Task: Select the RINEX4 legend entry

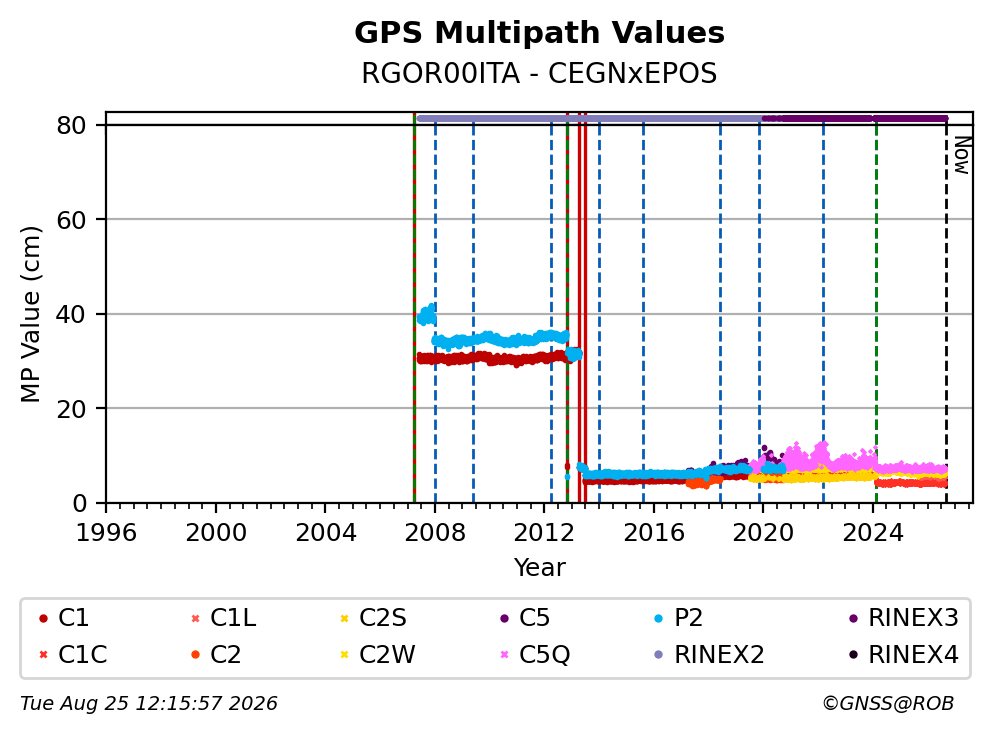Action: pyautogui.click(x=903, y=654)
